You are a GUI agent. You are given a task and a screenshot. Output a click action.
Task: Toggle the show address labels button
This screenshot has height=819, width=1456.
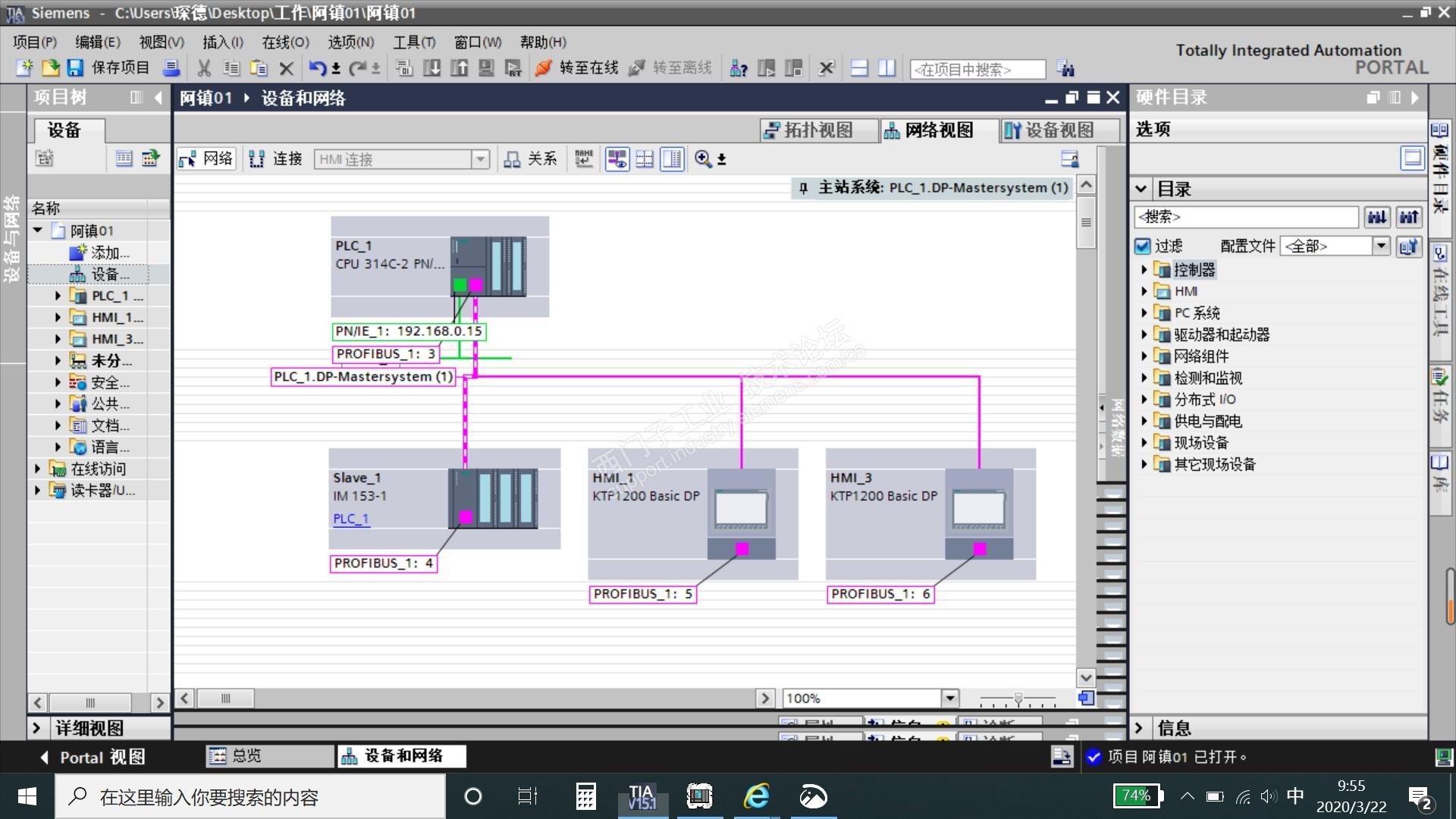[x=617, y=158]
